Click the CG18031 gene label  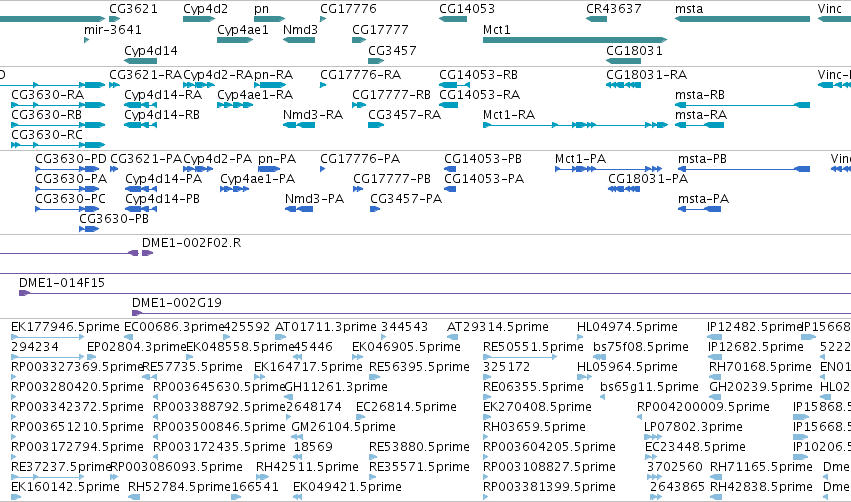pyautogui.click(x=634, y=50)
